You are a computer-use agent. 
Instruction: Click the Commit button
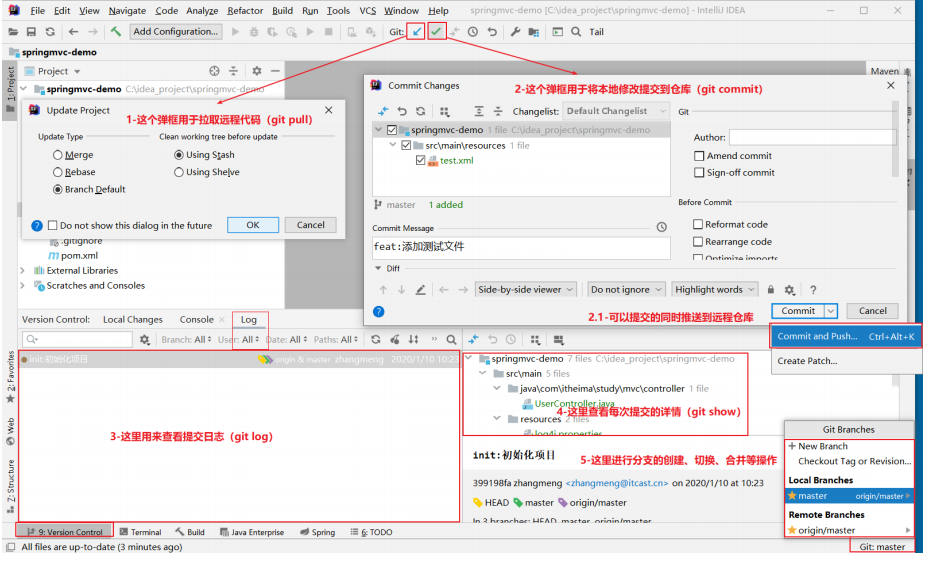pyautogui.click(x=798, y=311)
